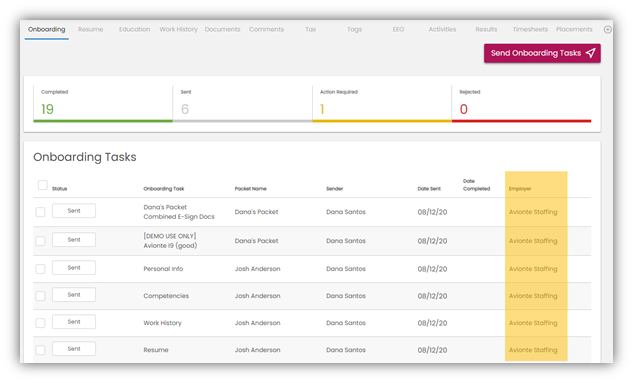Image resolution: width=633 pixels, height=383 pixels.
Task: Open the Onboarding tab
Action: pyautogui.click(x=46, y=29)
